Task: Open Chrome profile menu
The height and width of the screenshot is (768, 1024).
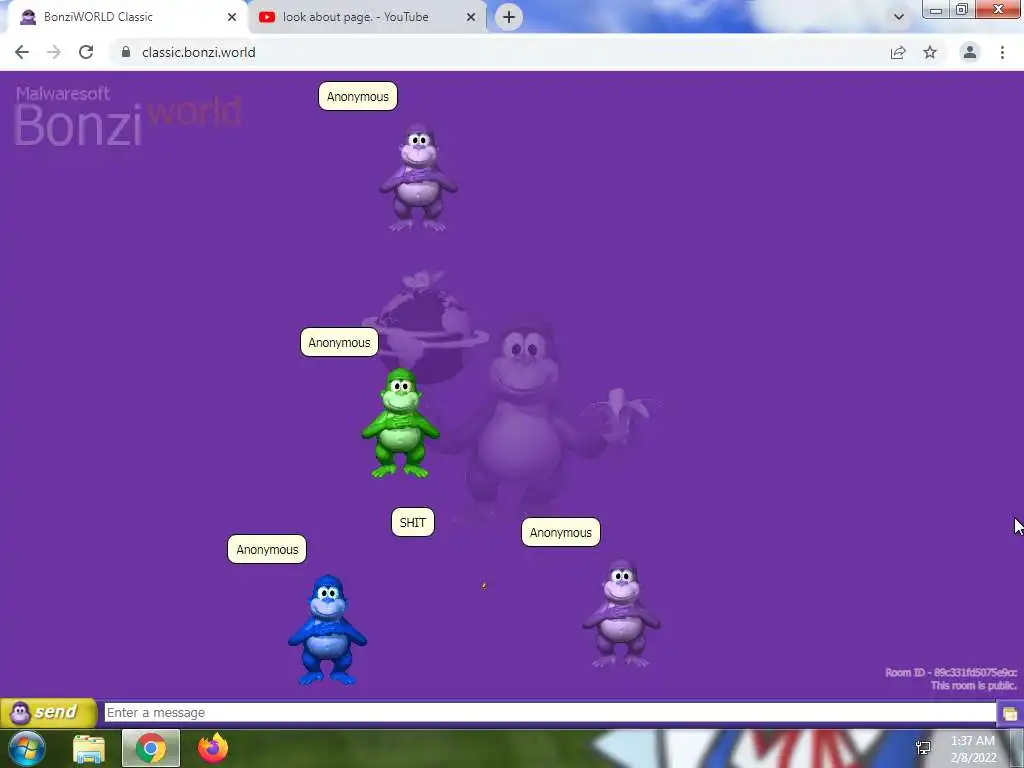Action: click(x=970, y=52)
